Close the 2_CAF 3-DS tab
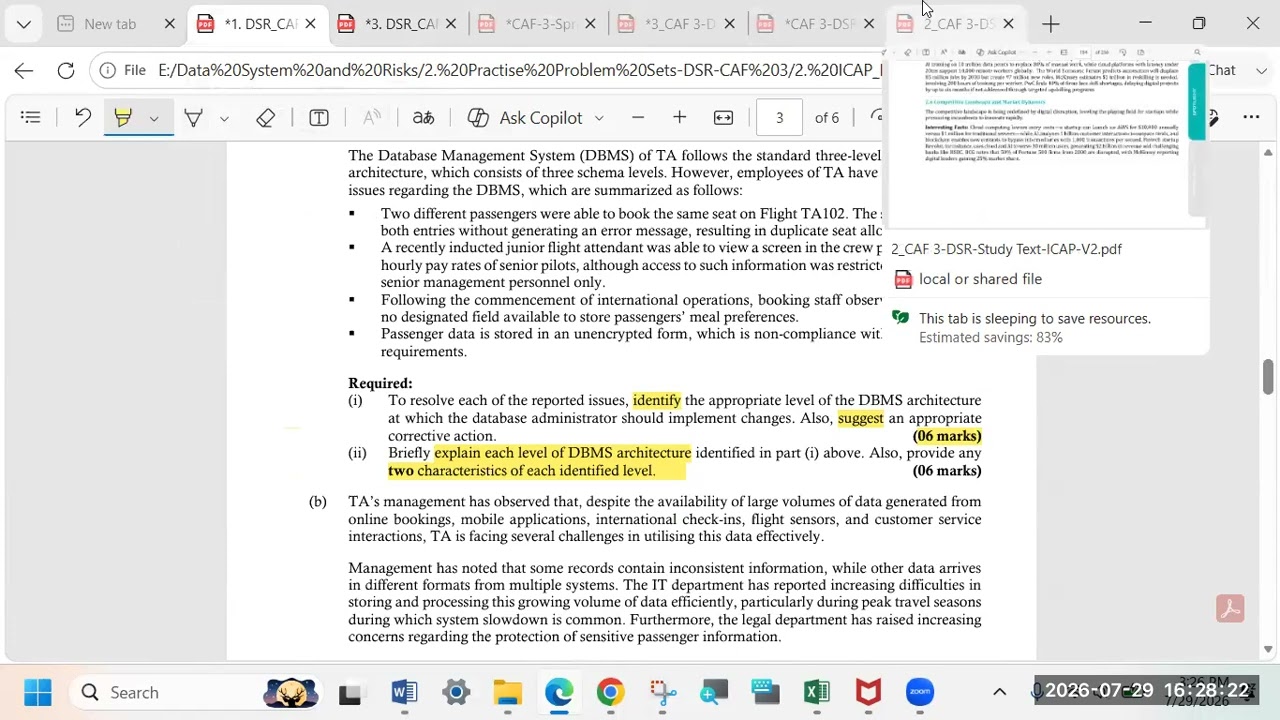This screenshot has width=1280, height=720. pyautogui.click(x=1008, y=24)
